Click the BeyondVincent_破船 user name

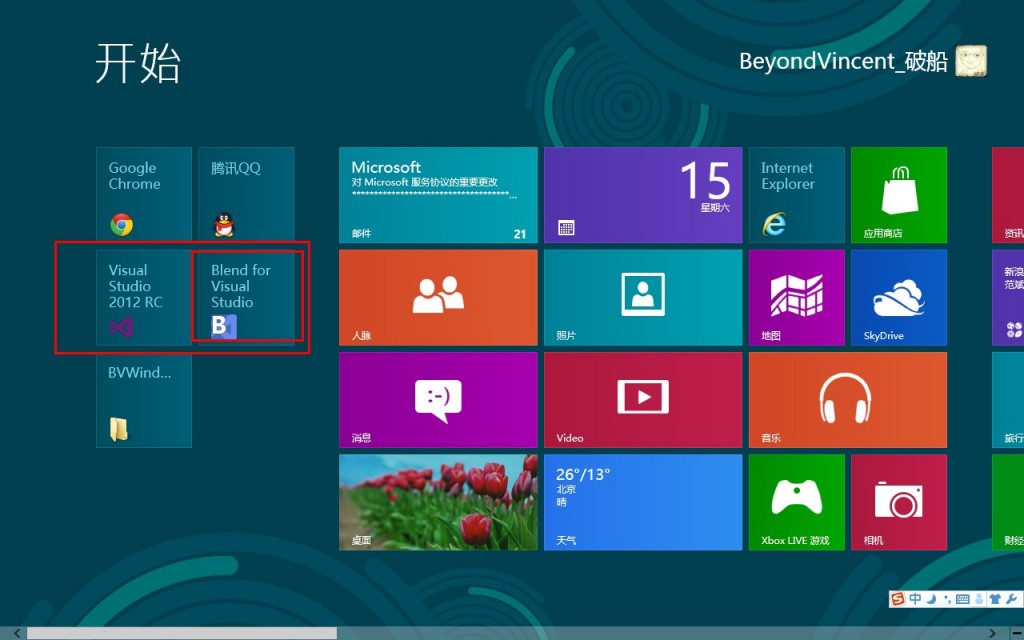pyautogui.click(x=843, y=61)
